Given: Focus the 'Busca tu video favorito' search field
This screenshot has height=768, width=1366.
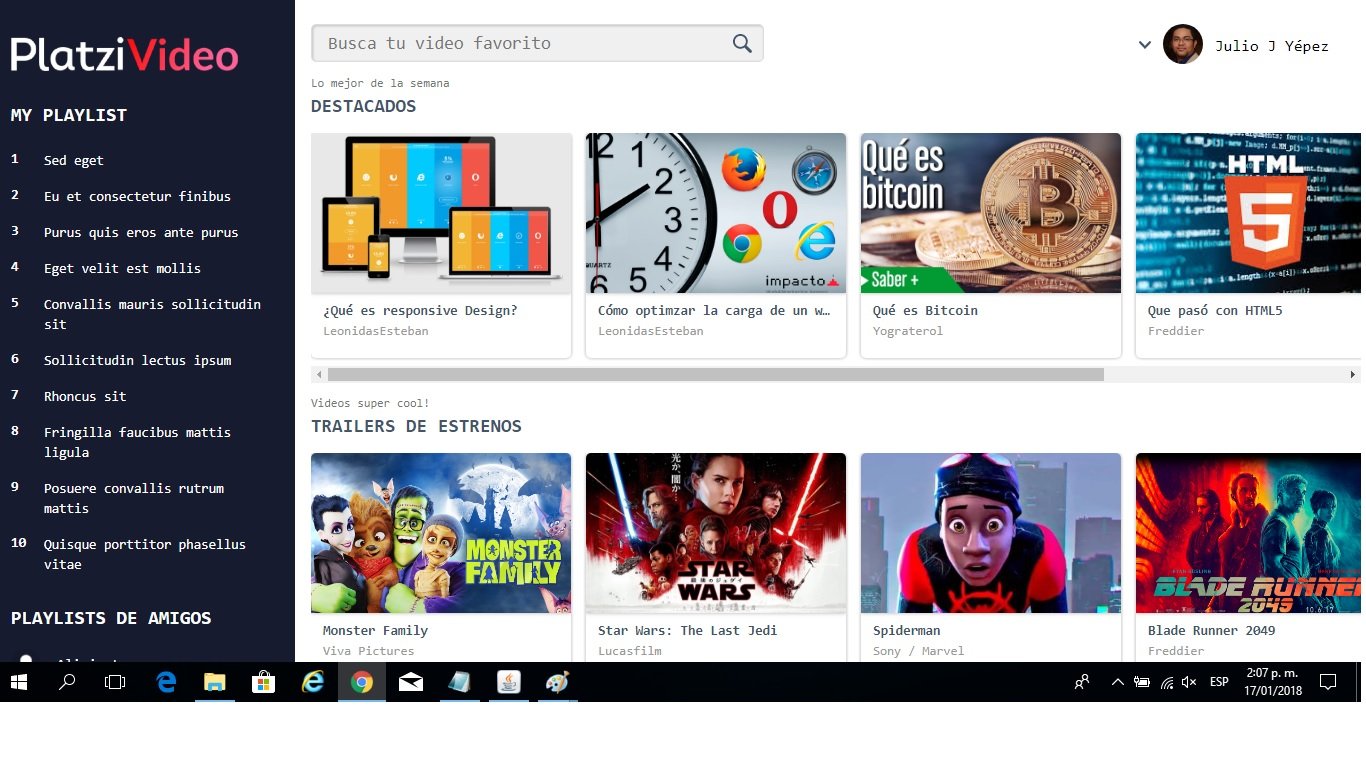Looking at the screenshot, I should (x=537, y=43).
